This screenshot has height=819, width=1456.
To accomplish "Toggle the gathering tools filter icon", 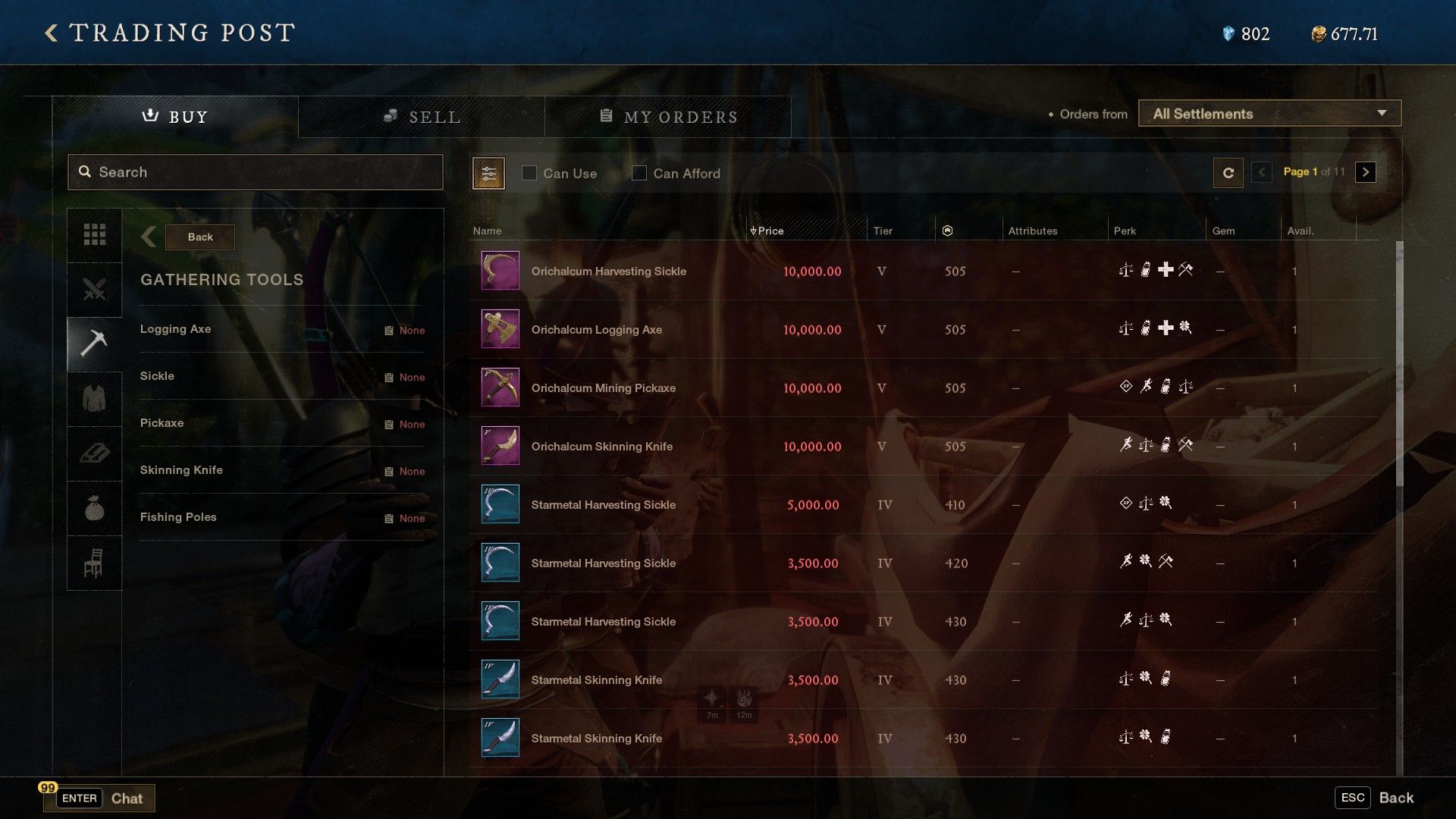I will click(x=94, y=342).
